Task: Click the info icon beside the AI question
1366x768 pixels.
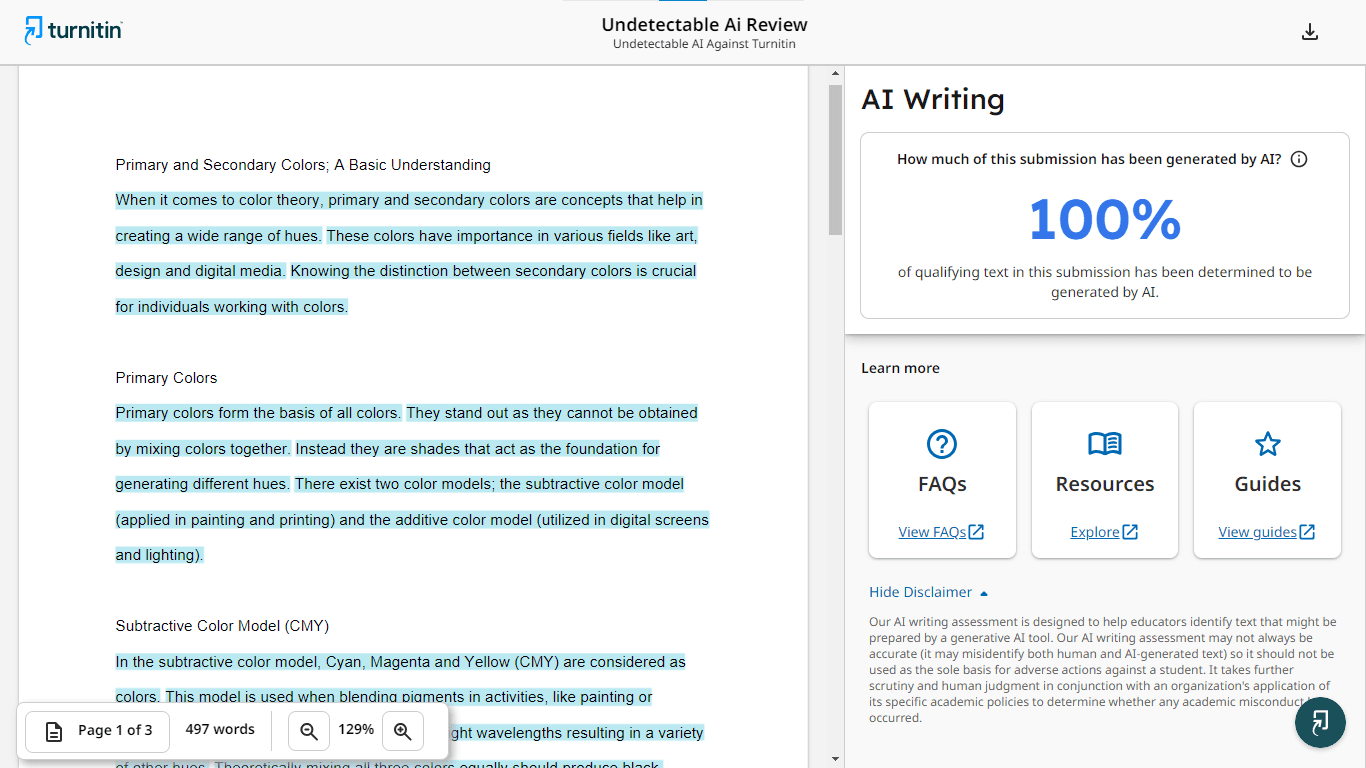Action: tap(1299, 159)
